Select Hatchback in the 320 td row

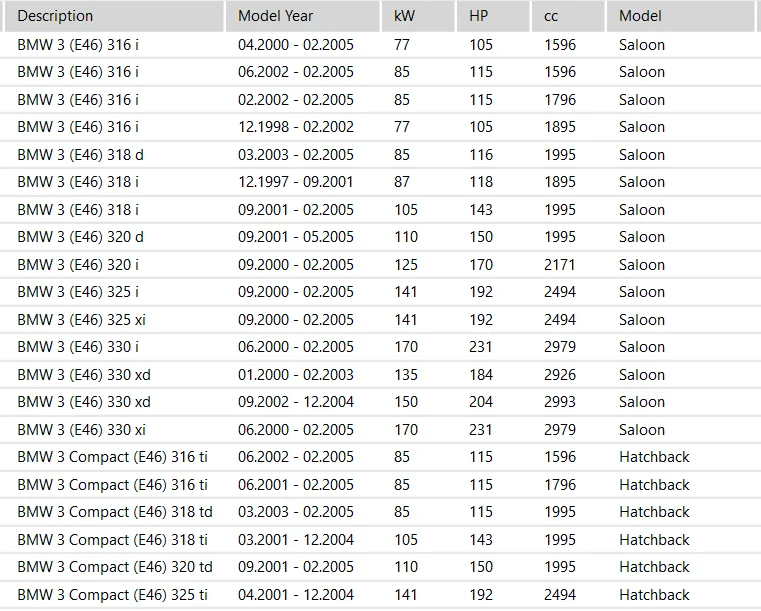pos(654,567)
